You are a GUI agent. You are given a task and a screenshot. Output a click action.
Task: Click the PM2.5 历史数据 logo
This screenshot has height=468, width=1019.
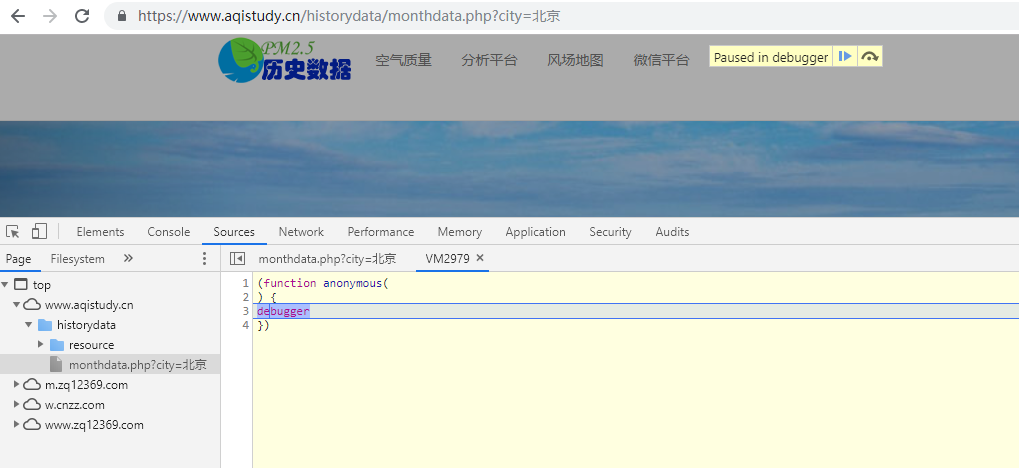285,60
